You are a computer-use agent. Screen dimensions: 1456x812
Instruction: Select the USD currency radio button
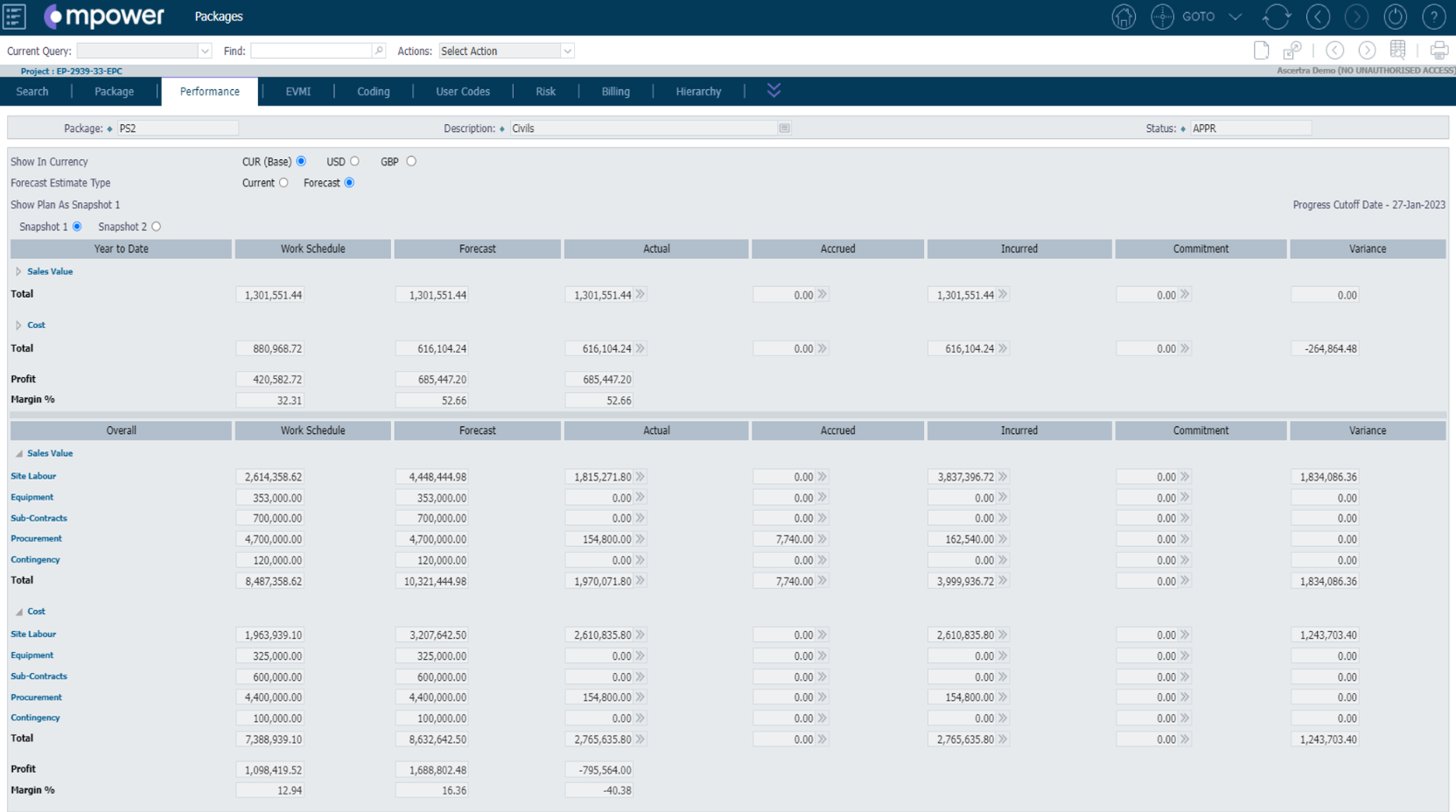point(354,162)
